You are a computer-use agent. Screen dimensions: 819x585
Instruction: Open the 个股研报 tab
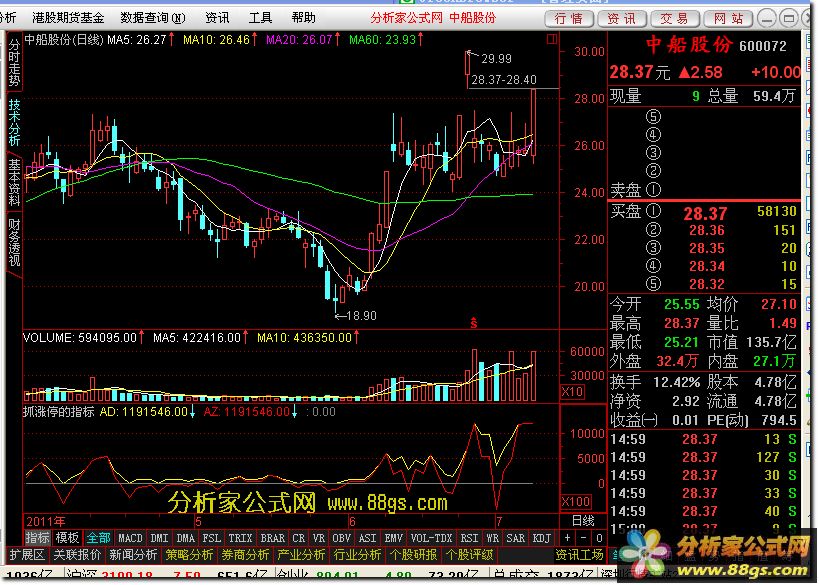tap(414, 555)
